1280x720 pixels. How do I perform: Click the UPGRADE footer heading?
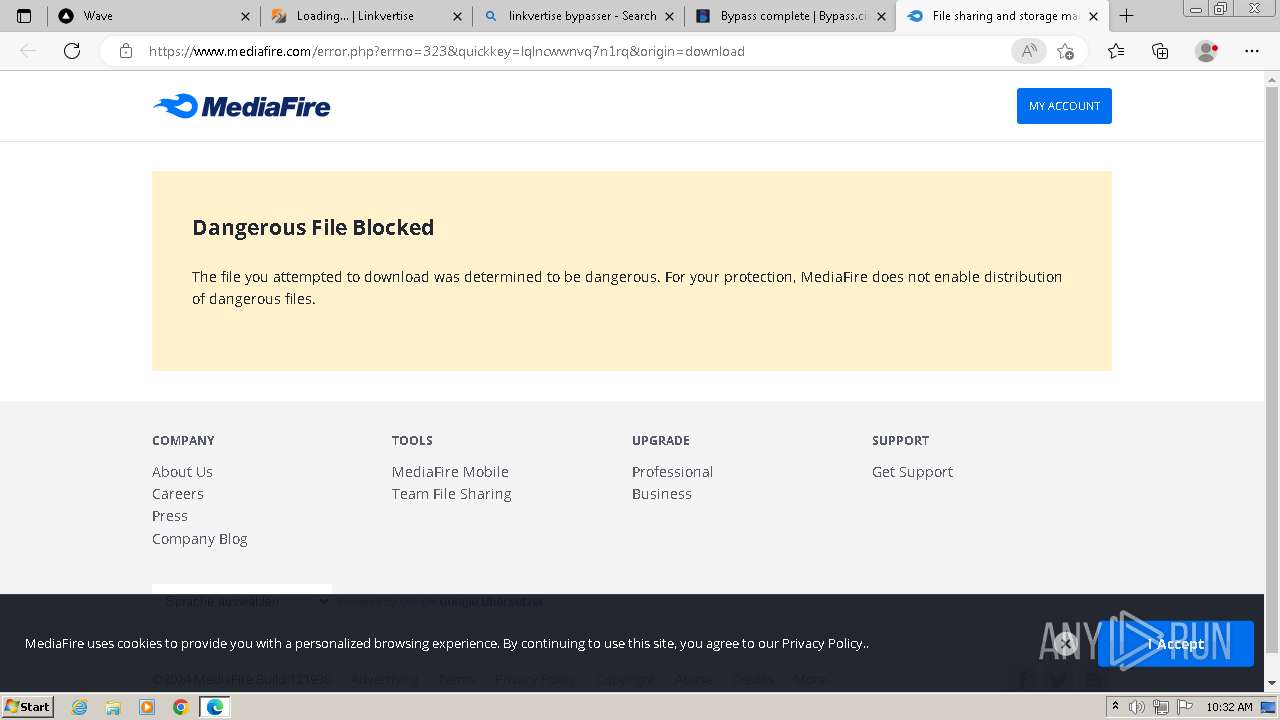[661, 440]
